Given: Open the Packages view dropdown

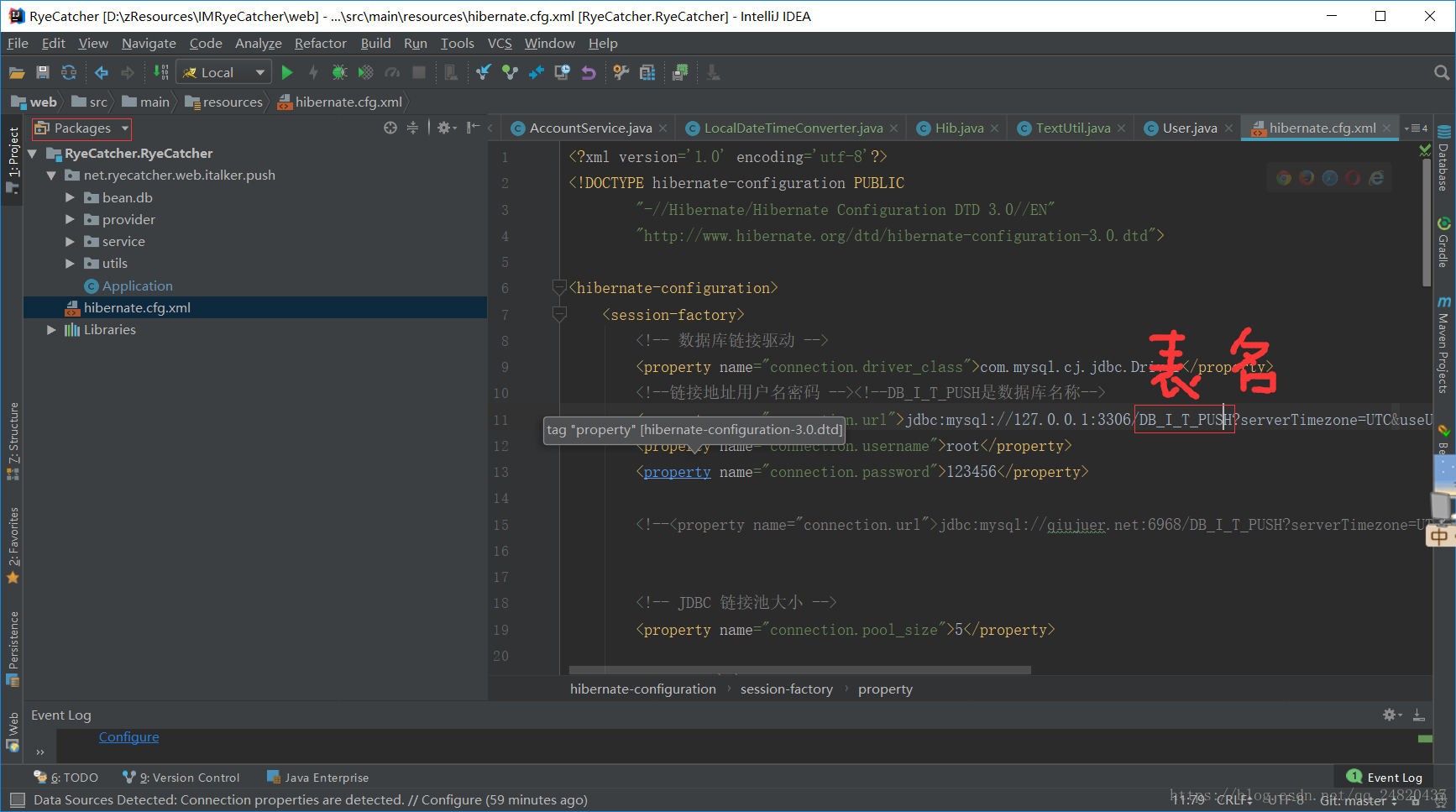Looking at the screenshot, I should (x=81, y=128).
